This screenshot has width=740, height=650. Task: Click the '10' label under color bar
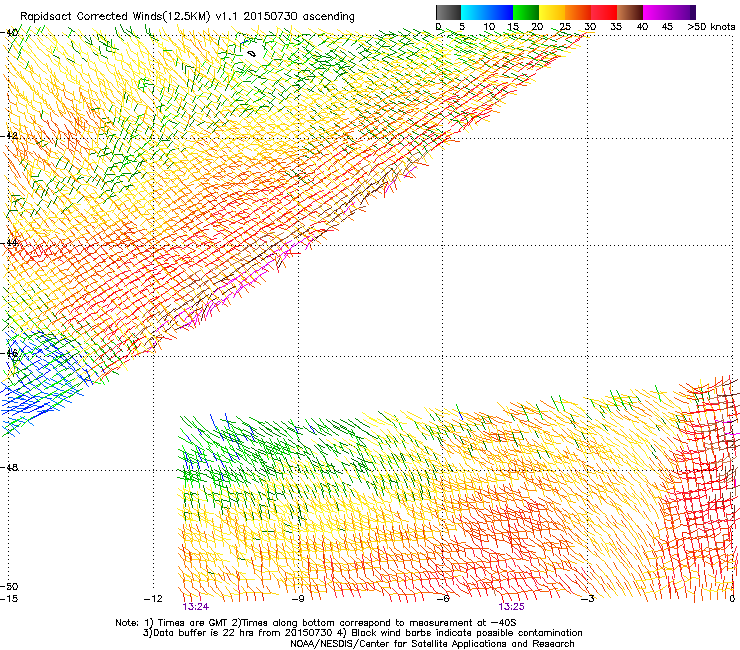click(x=489, y=27)
